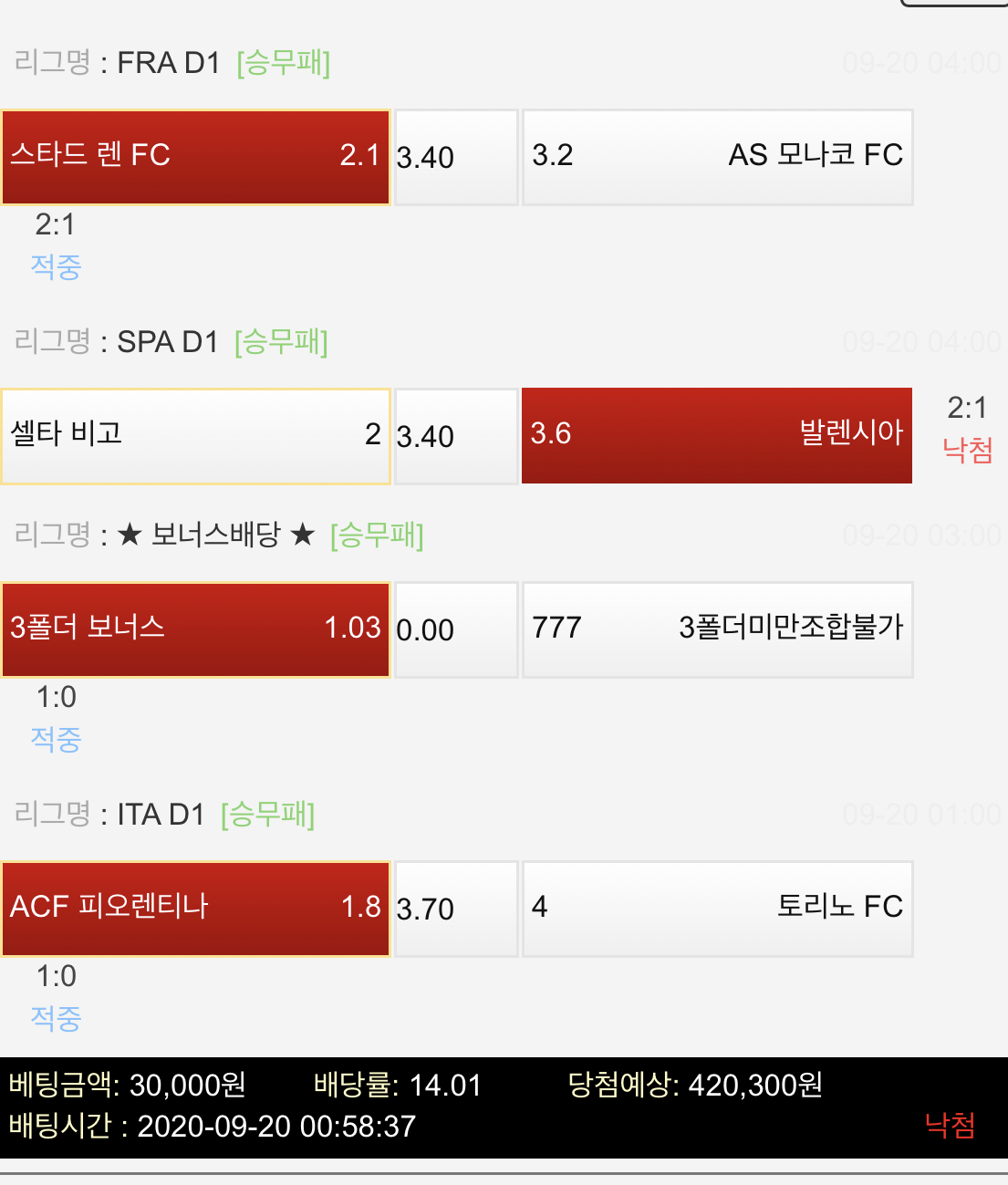This screenshot has height=1185, width=1008.
Task: Choose the AS 모나코 FC away win box
Action: [x=717, y=157]
